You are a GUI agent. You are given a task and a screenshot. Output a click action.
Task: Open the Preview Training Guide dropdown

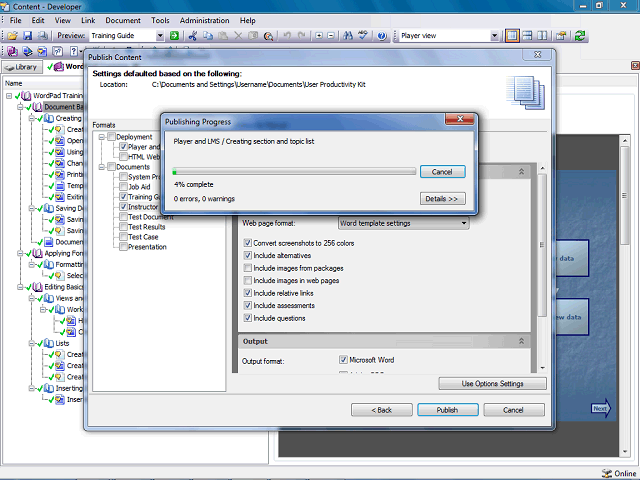click(x=160, y=36)
